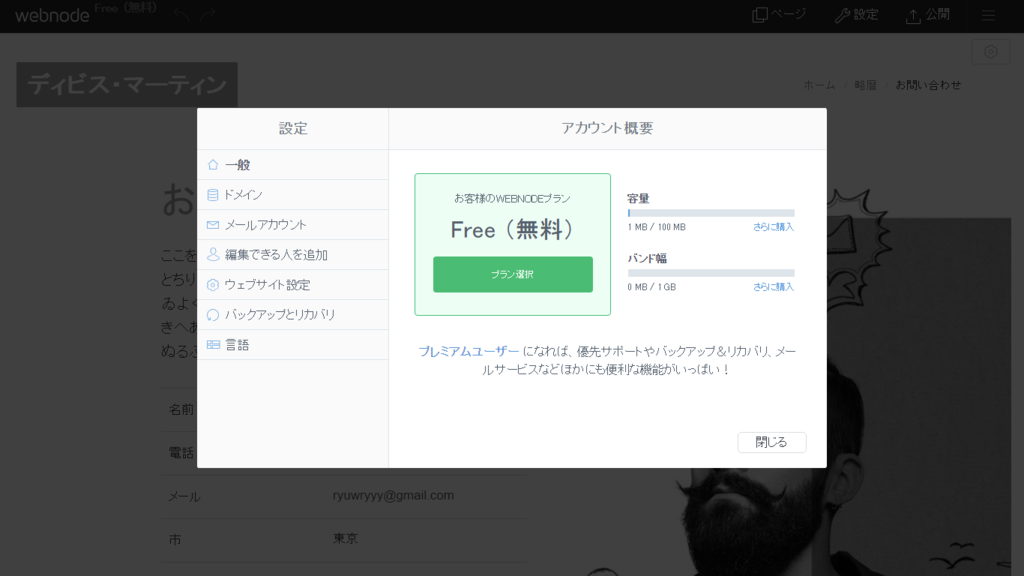
Task: Click the webnode logo
Action: 52,16
